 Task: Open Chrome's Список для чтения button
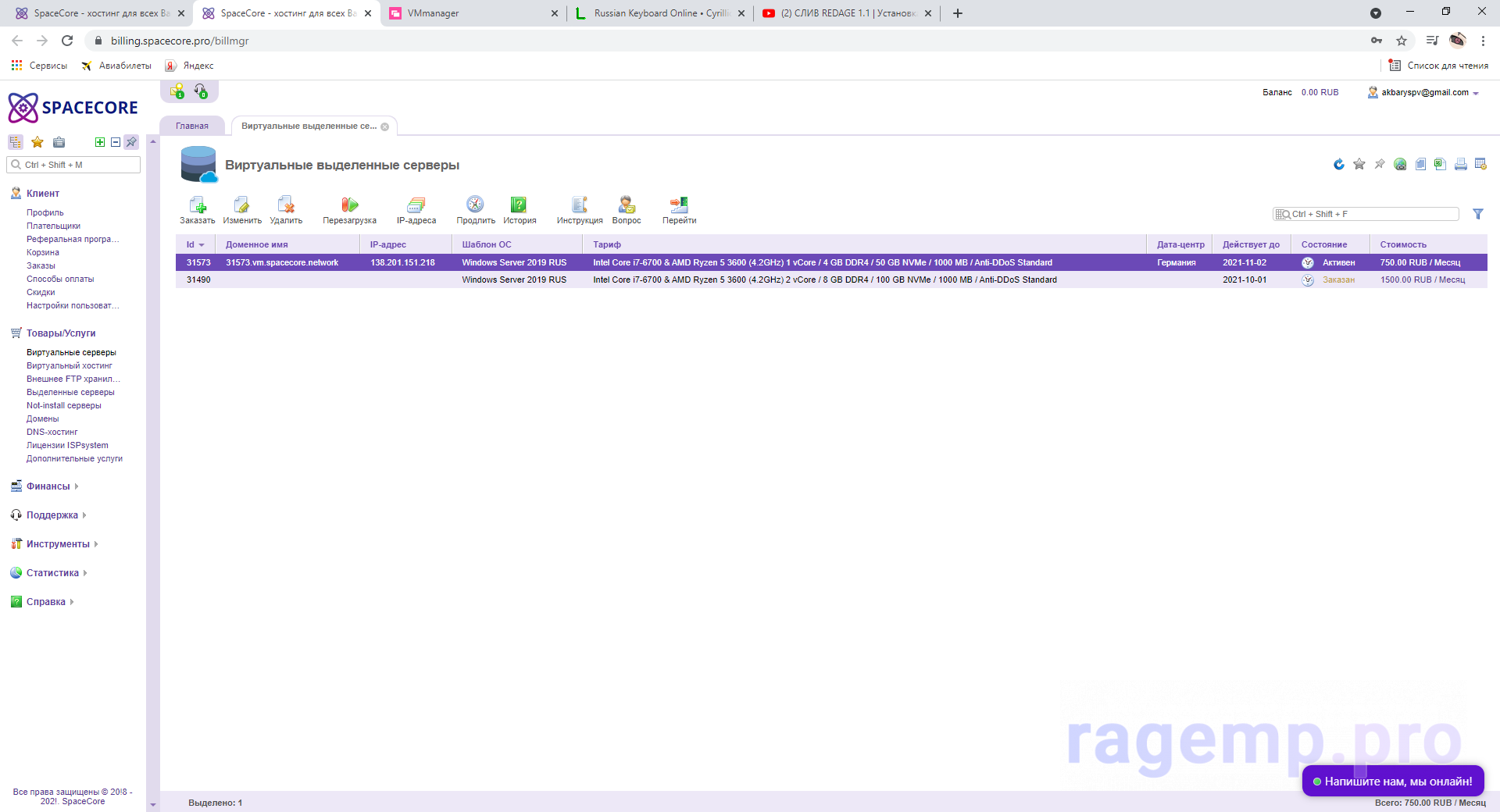click(x=1438, y=66)
